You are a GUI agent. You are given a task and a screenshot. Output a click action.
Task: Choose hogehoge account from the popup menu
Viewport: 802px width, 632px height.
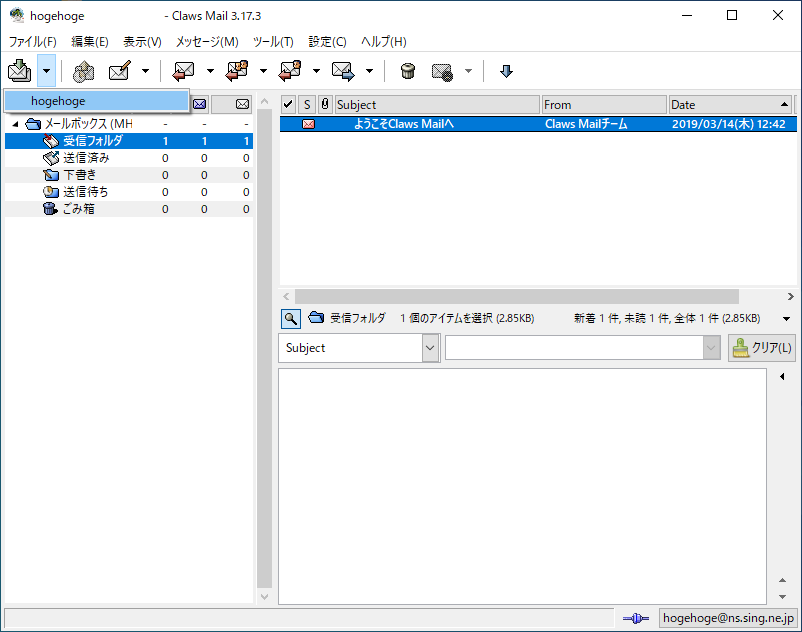pyautogui.click(x=97, y=101)
